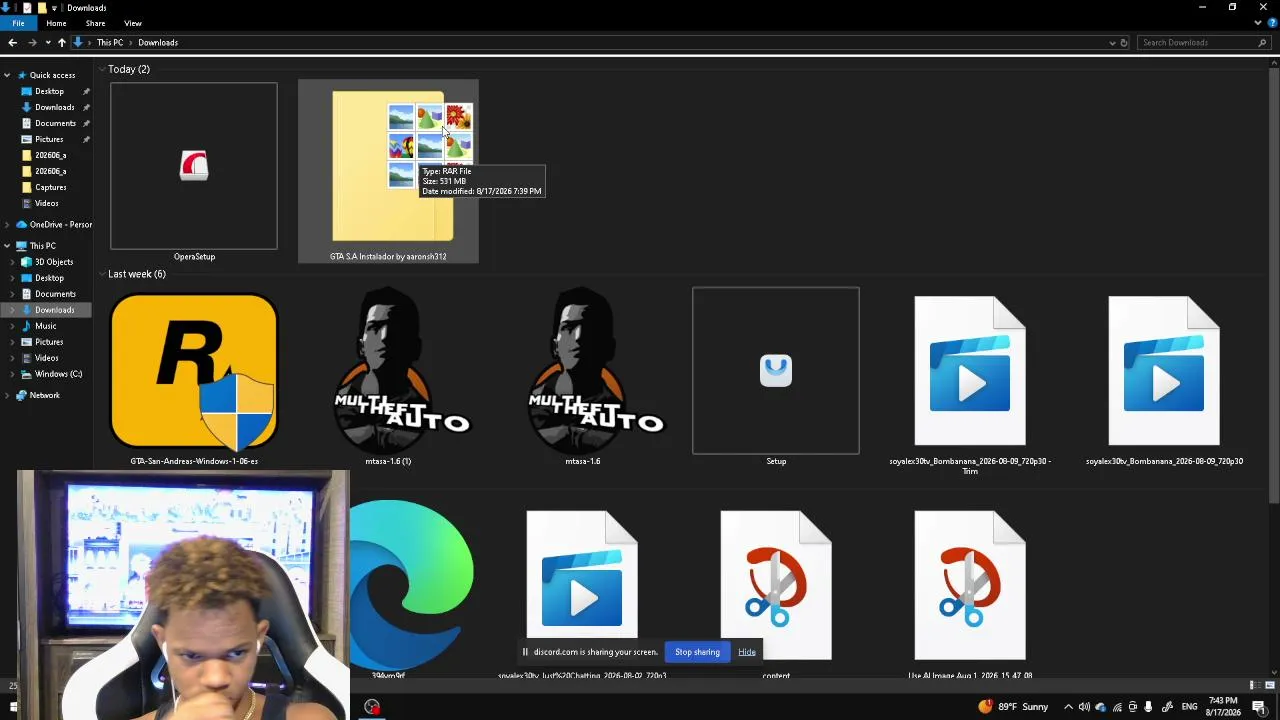Open the Share ribbon tab
Image resolution: width=1280 pixels, height=720 pixels.
click(95, 23)
